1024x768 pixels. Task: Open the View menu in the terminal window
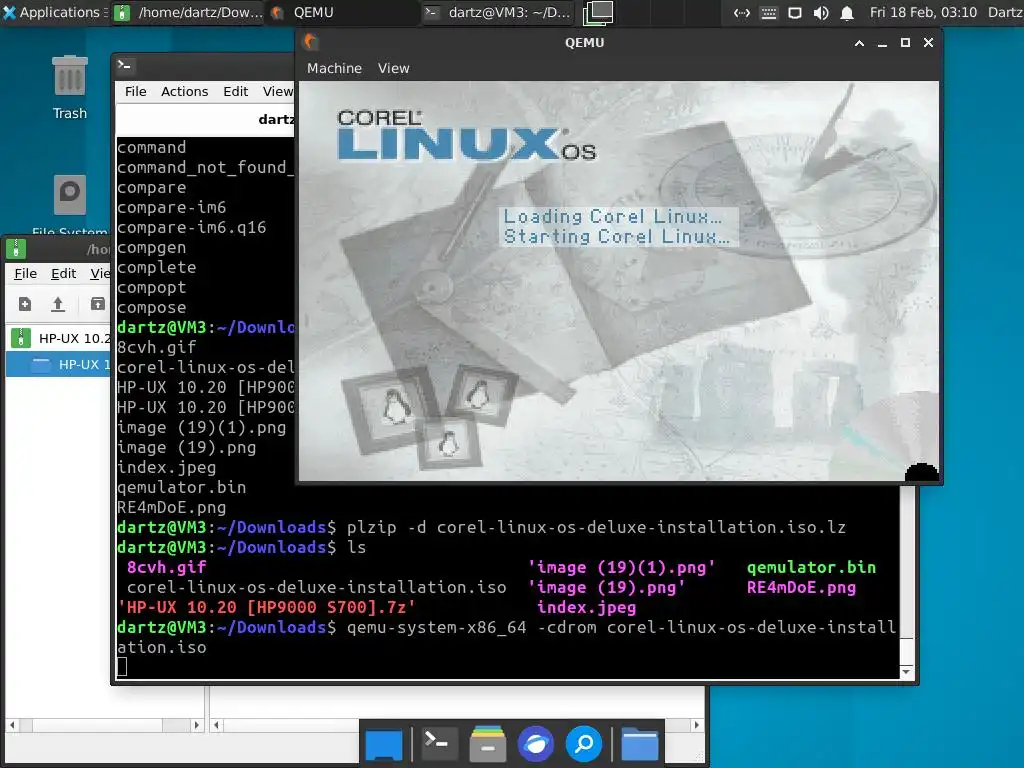click(278, 91)
